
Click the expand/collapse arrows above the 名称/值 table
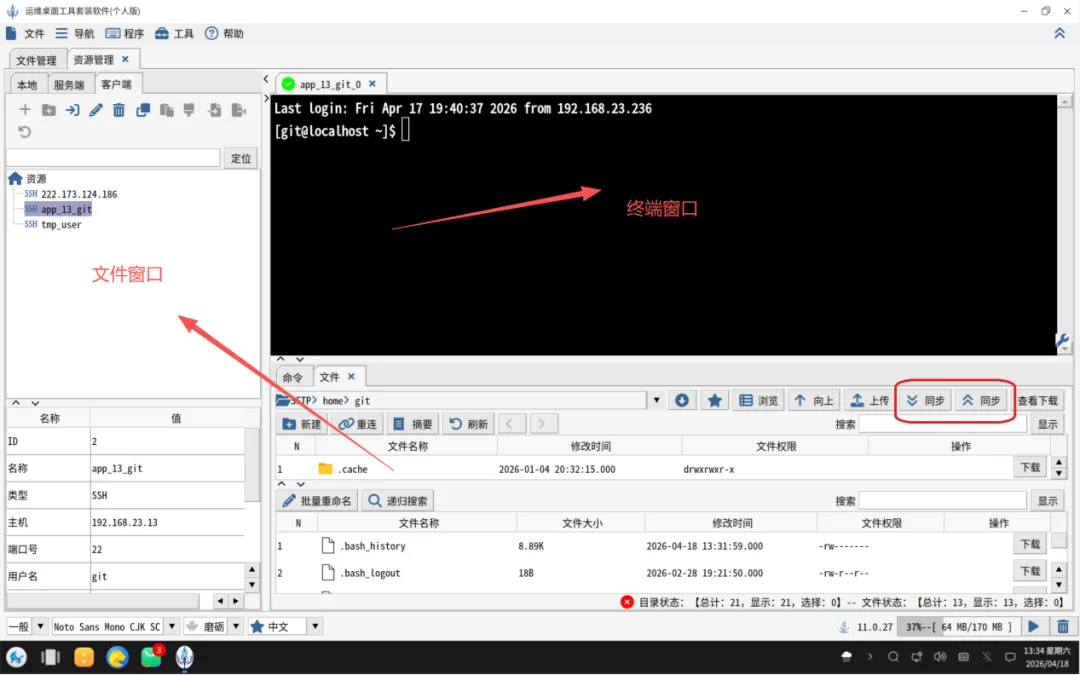pos(25,403)
